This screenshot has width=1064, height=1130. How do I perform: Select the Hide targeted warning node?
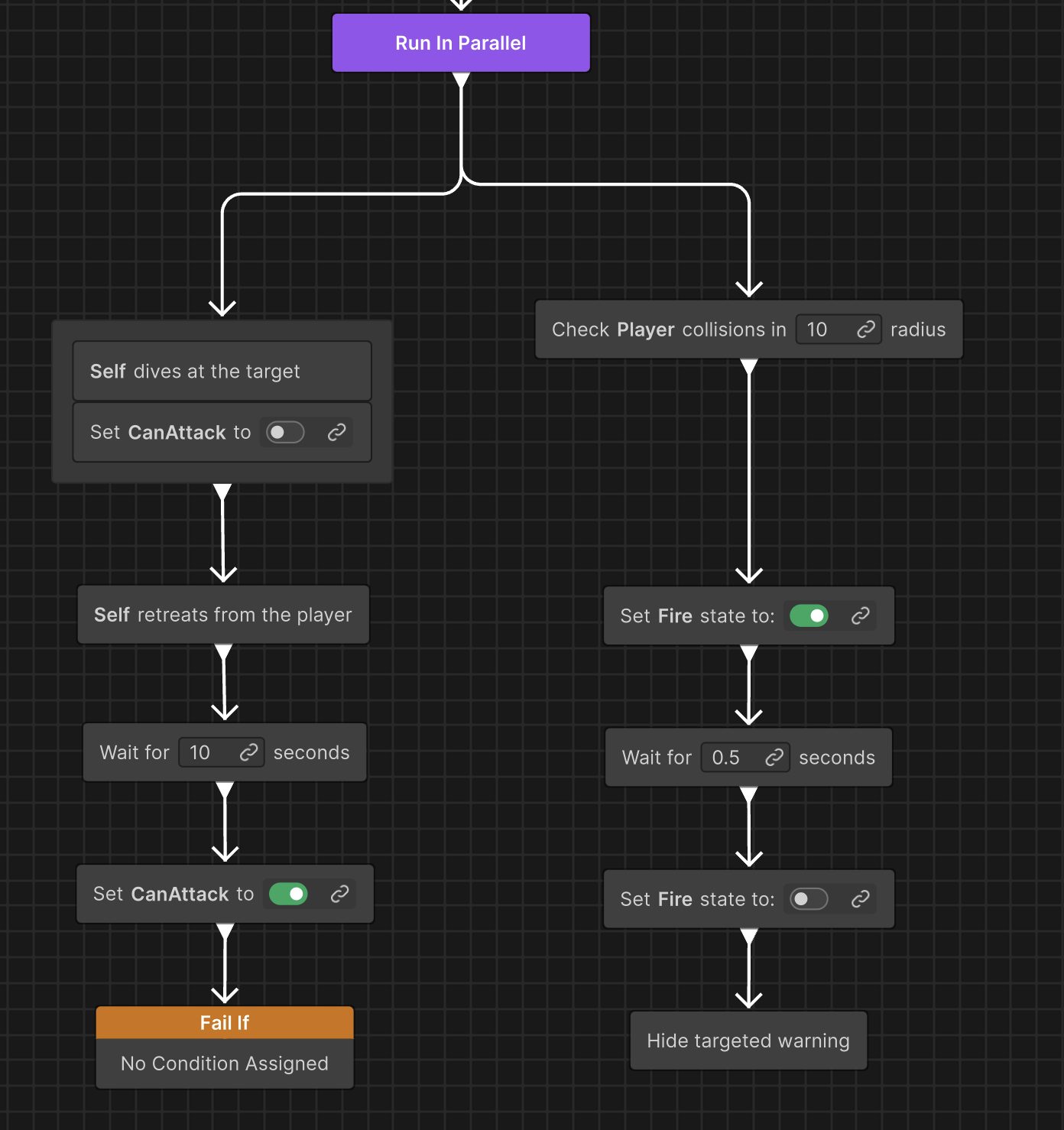pyautogui.click(x=748, y=1041)
